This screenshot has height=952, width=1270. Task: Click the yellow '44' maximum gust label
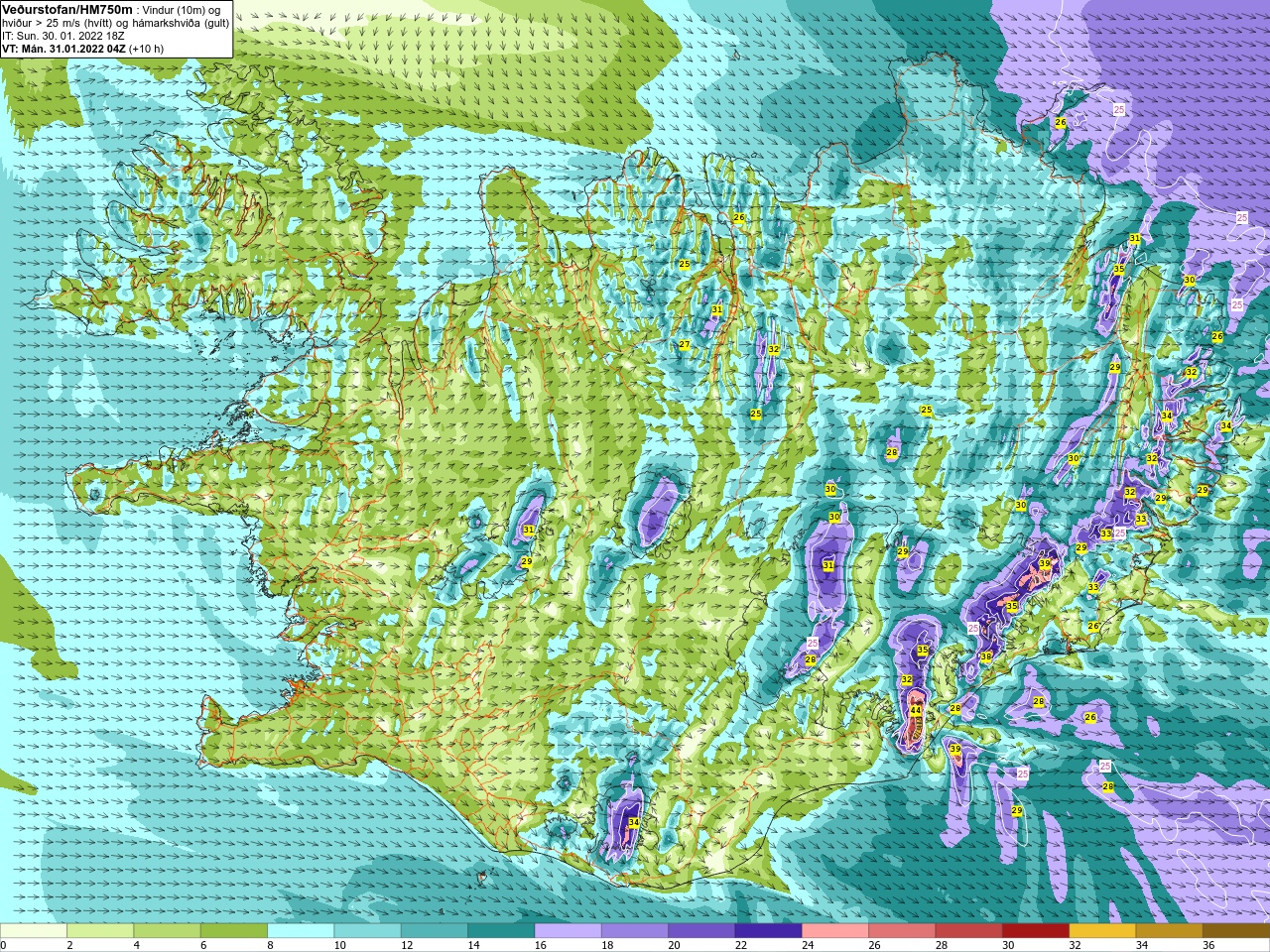coord(916,711)
